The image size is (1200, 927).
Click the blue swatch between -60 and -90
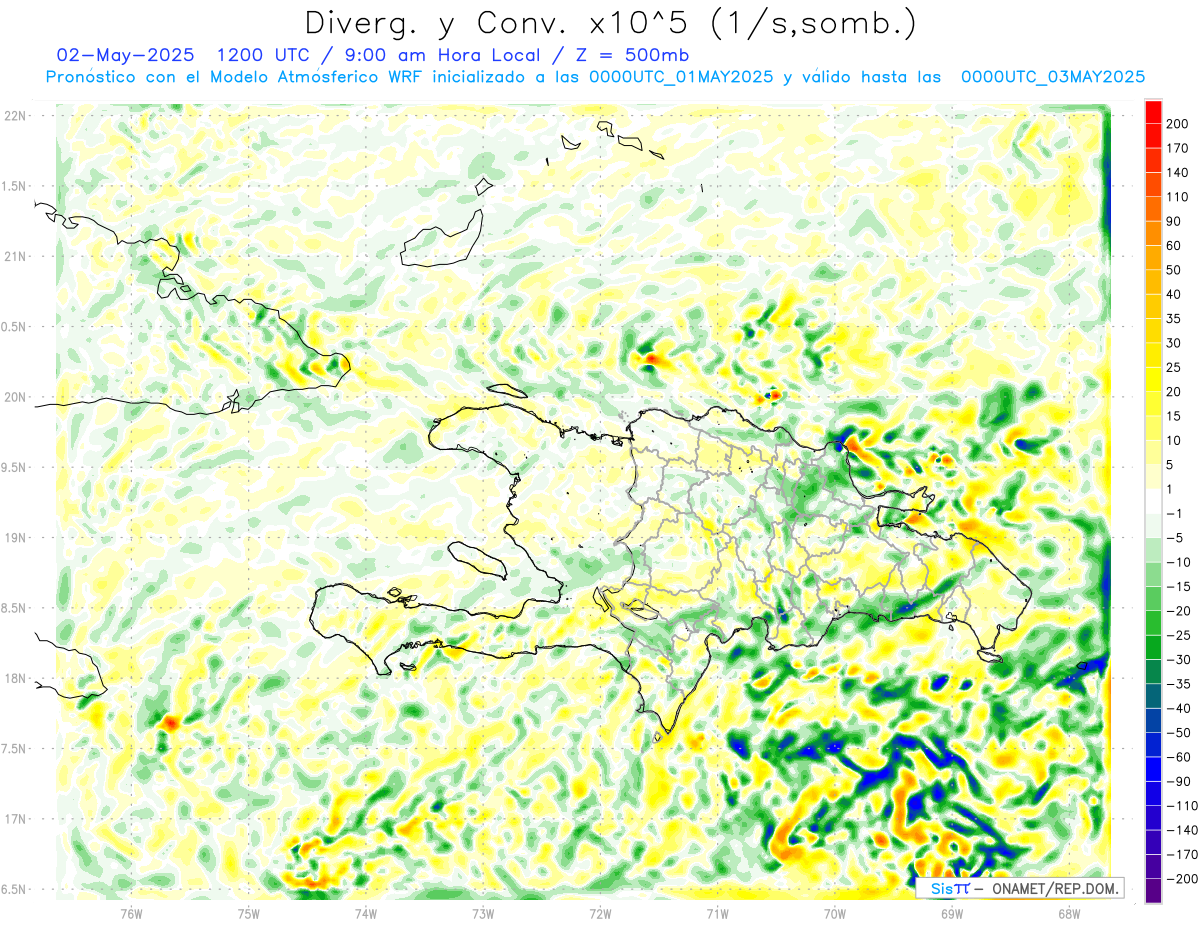point(1153,770)
